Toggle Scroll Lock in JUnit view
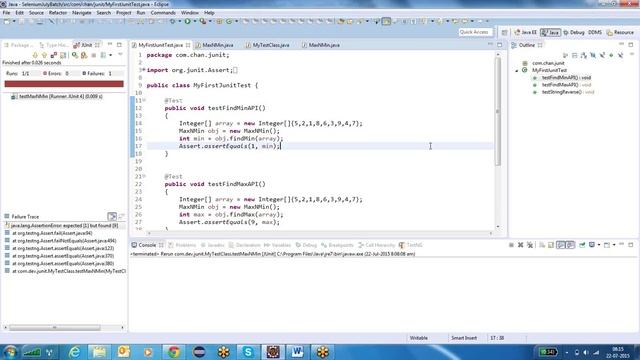 63,55
